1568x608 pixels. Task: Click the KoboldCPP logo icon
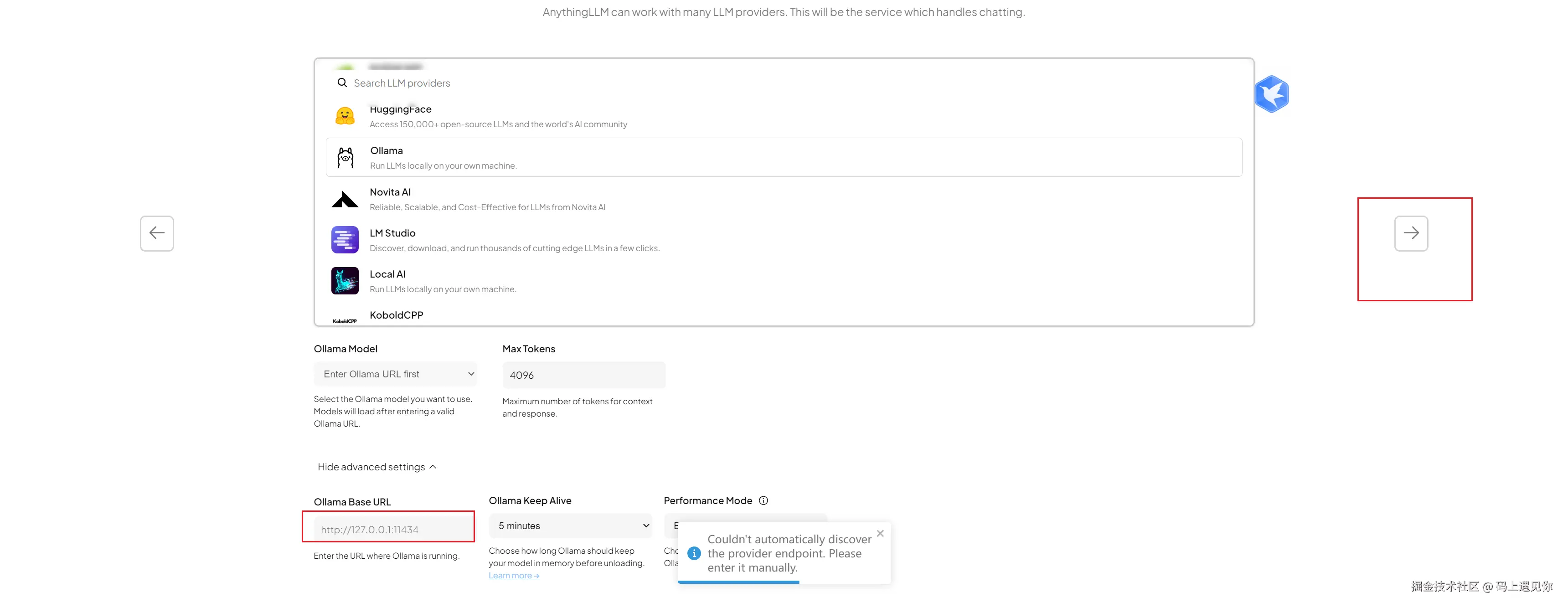click(345, 320)
